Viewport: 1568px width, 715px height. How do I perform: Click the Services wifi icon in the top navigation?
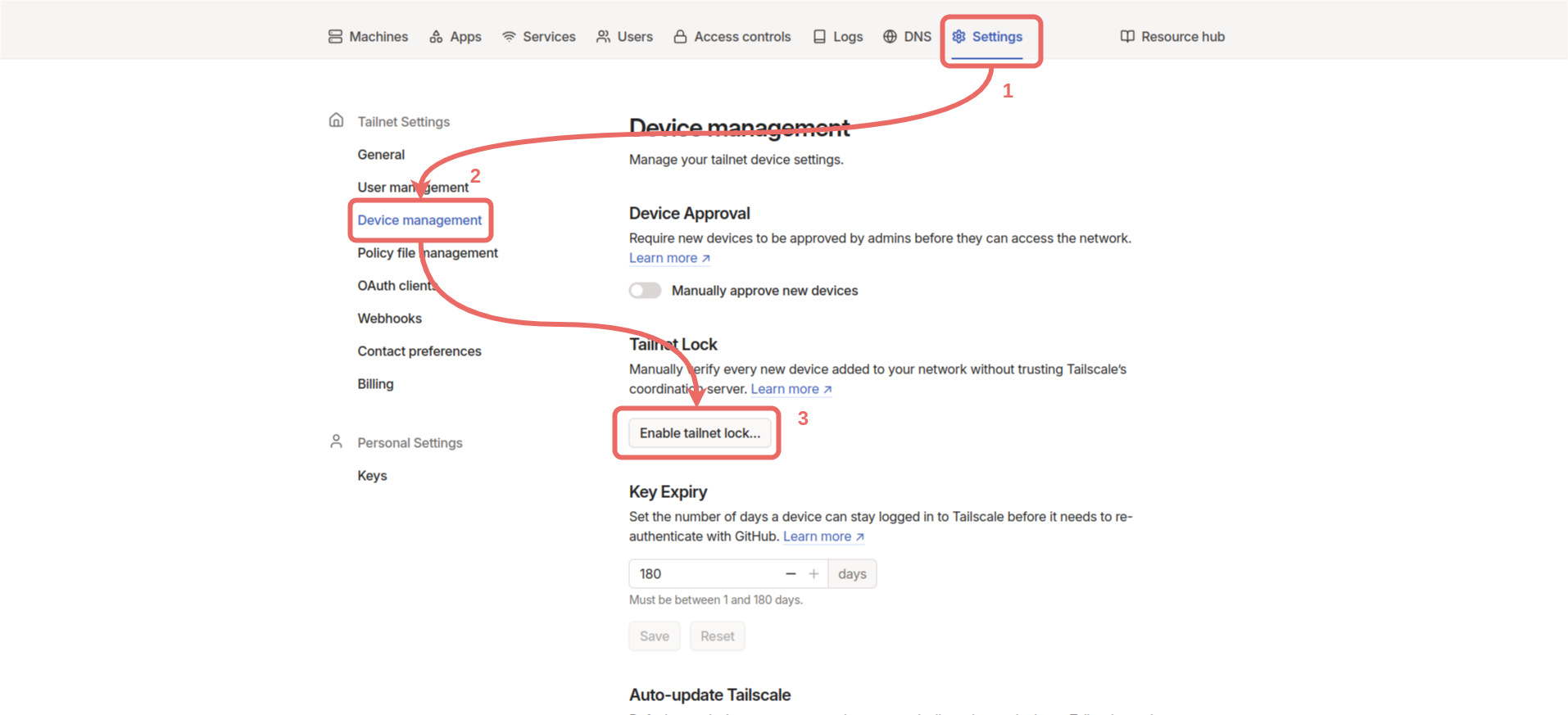tap(509, 37)
